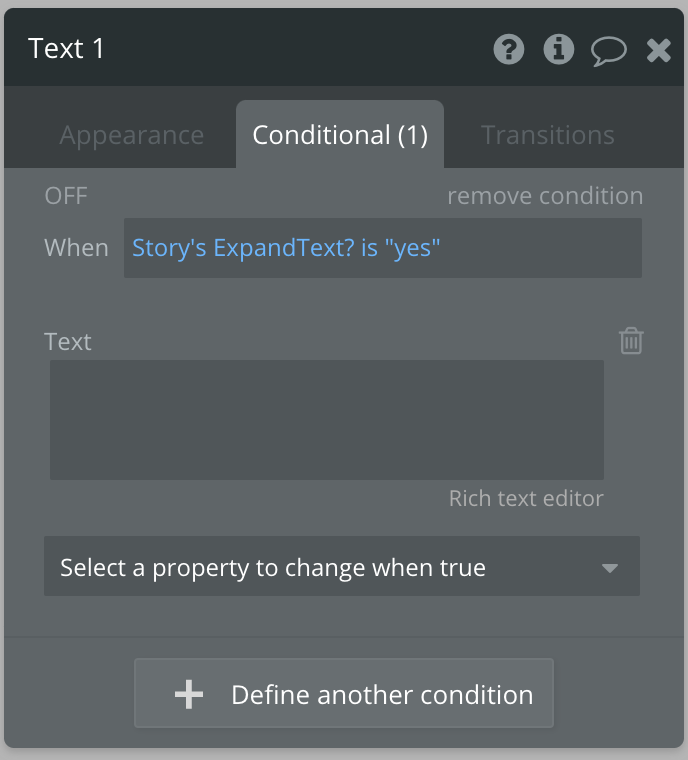Click the remove condition link
688x760 pixels.
(544, 195)
